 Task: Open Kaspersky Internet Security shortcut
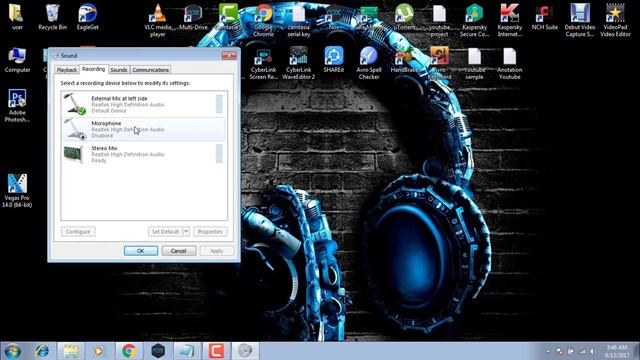coord(509,20)
